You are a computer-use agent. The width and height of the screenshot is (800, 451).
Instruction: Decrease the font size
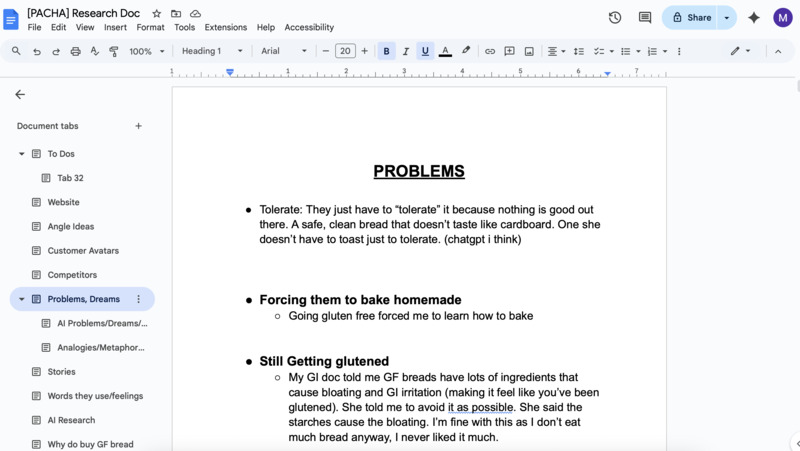click(x=326, y=51)
